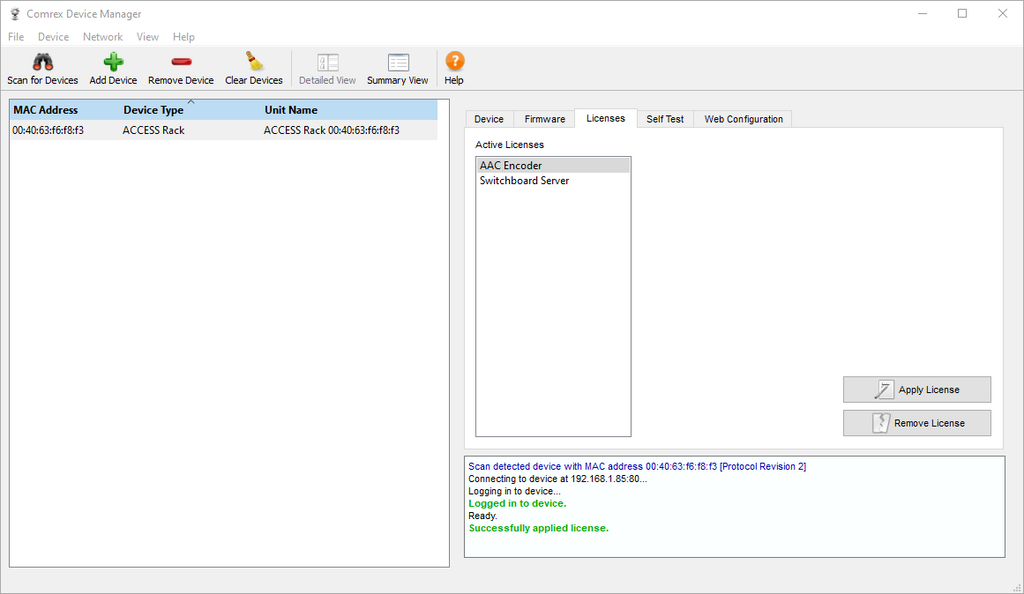Screen dimensions: 1024x594
Task: Open the Self Test tab
Action: coord(665,119)
